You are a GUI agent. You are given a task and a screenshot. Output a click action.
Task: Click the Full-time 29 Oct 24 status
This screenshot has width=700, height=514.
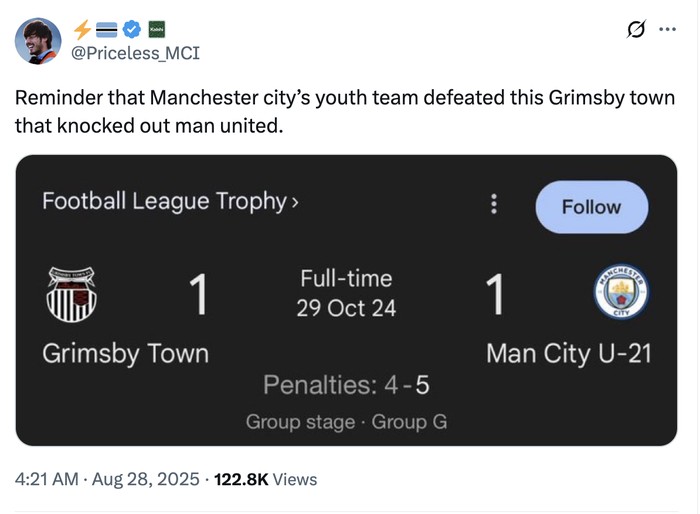click(x=346, y=293)
